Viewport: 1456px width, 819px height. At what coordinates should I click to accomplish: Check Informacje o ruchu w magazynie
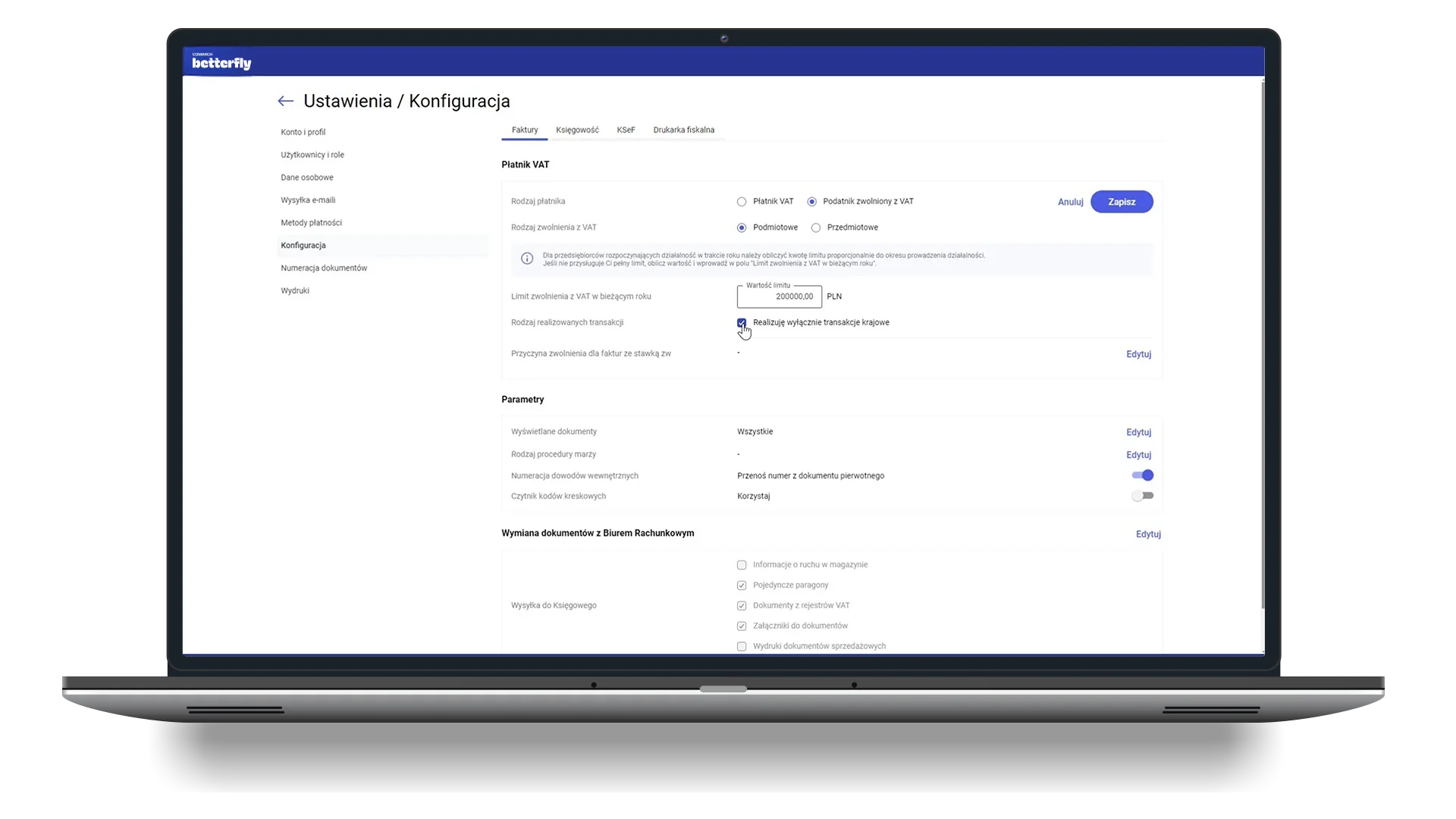(742, 565)
